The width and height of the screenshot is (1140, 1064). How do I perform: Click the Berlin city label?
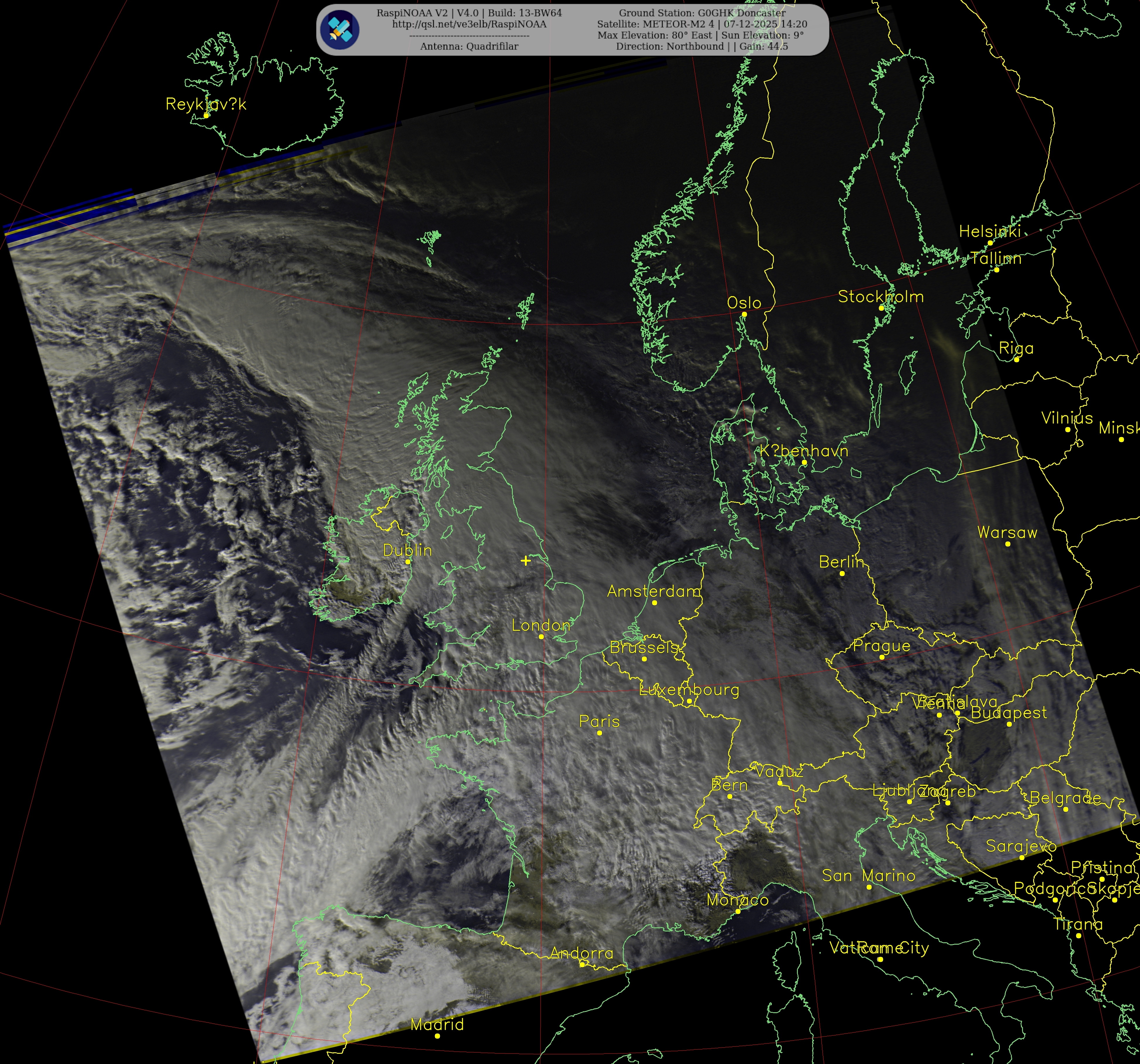point(841,562)
